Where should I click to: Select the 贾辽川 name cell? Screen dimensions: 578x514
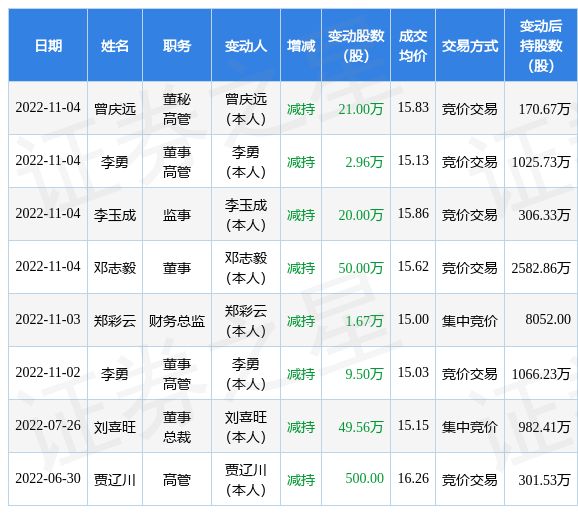(x=115, y=480)
